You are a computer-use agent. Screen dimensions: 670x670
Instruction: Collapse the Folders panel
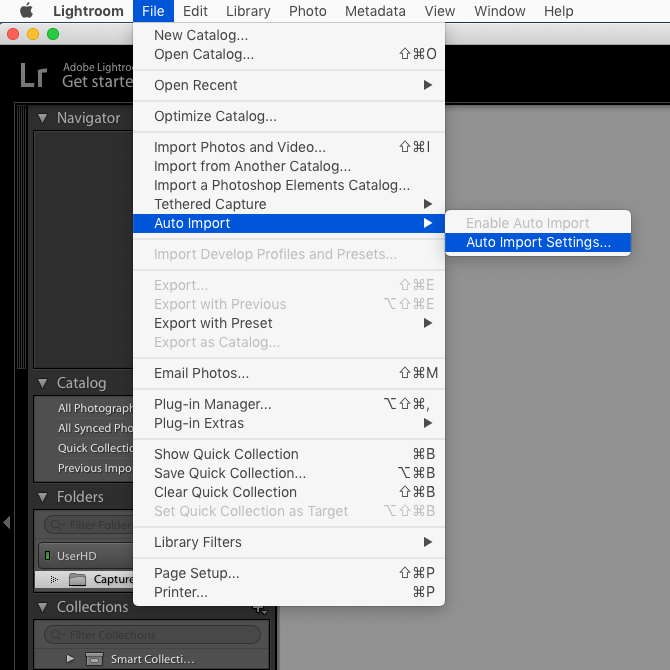coord(42,497)
